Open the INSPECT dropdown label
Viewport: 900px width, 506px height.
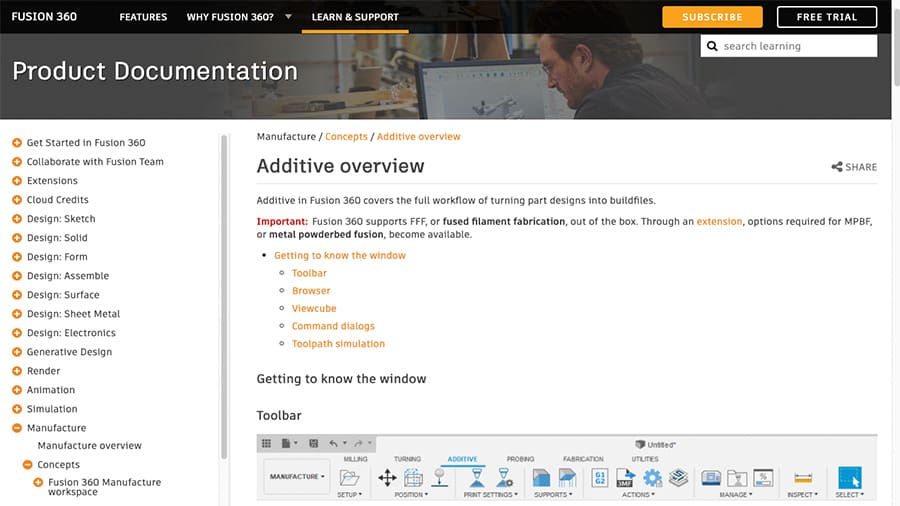pyautogui.click(x=802, y=495)
